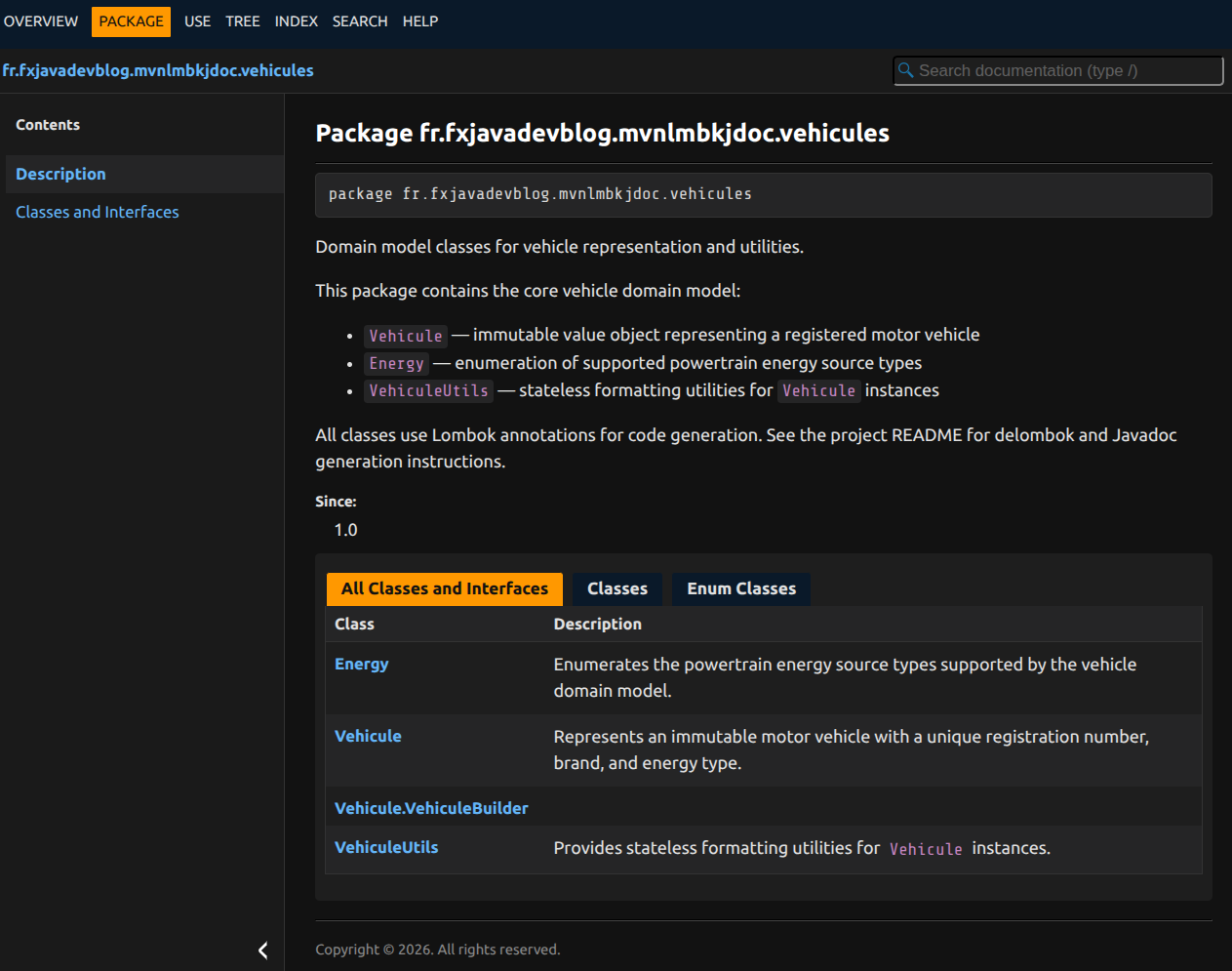This screenshot has height=971, width=1232.
Task: Click the version value 1.0
Action: pyautogui.click(x=345, y=530)
